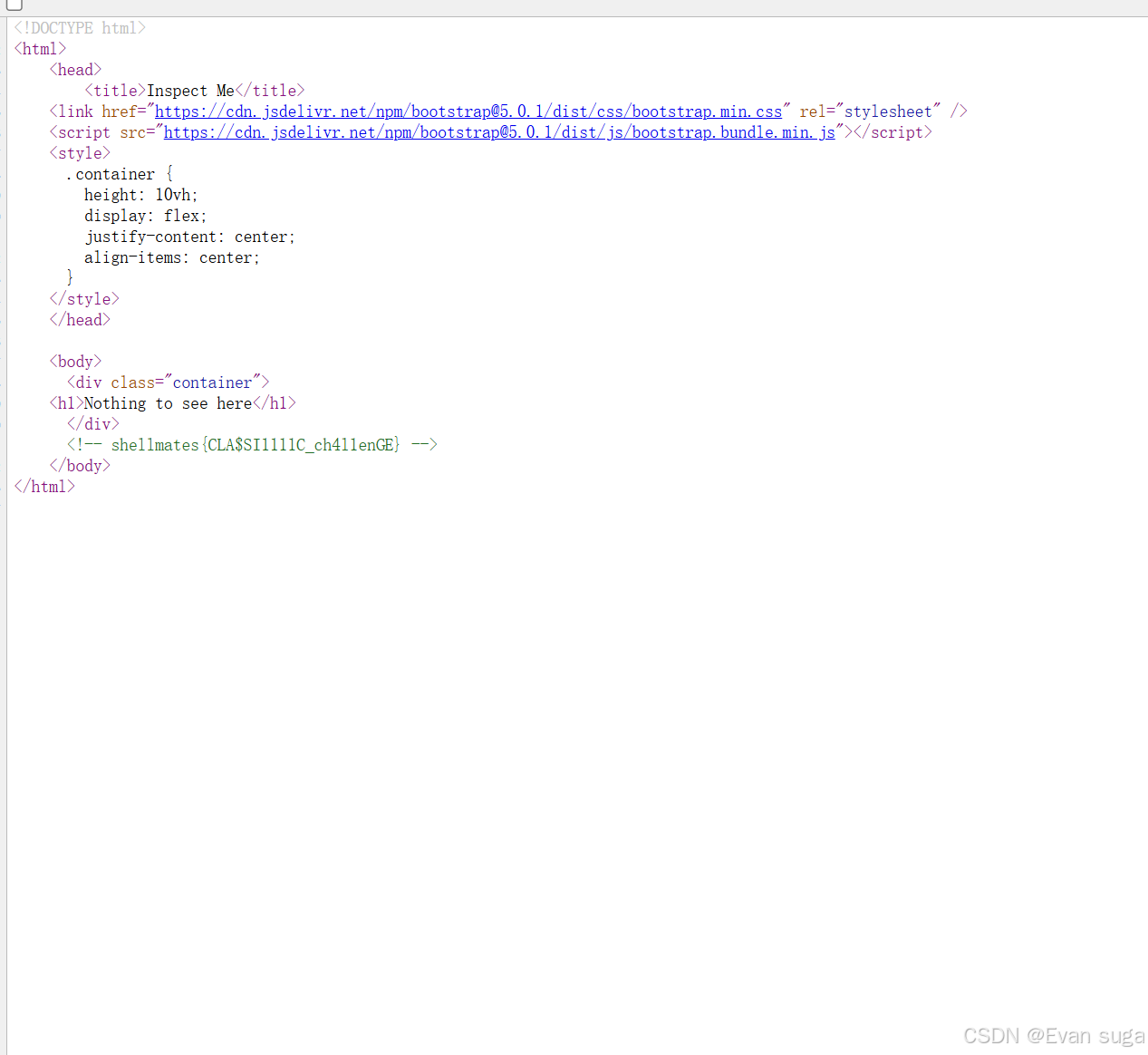Click the justify-content: center line
1148x1055 pixels.
[x=188, y=236]
